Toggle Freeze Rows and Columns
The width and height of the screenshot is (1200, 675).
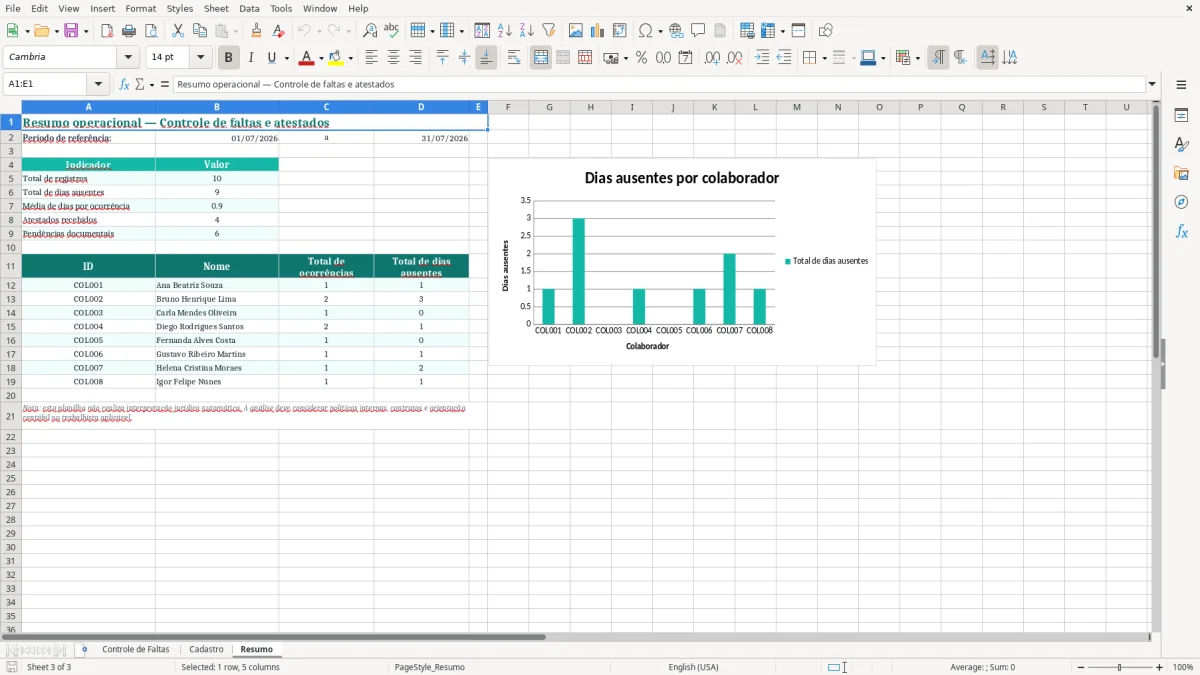[x=768, y=31]
